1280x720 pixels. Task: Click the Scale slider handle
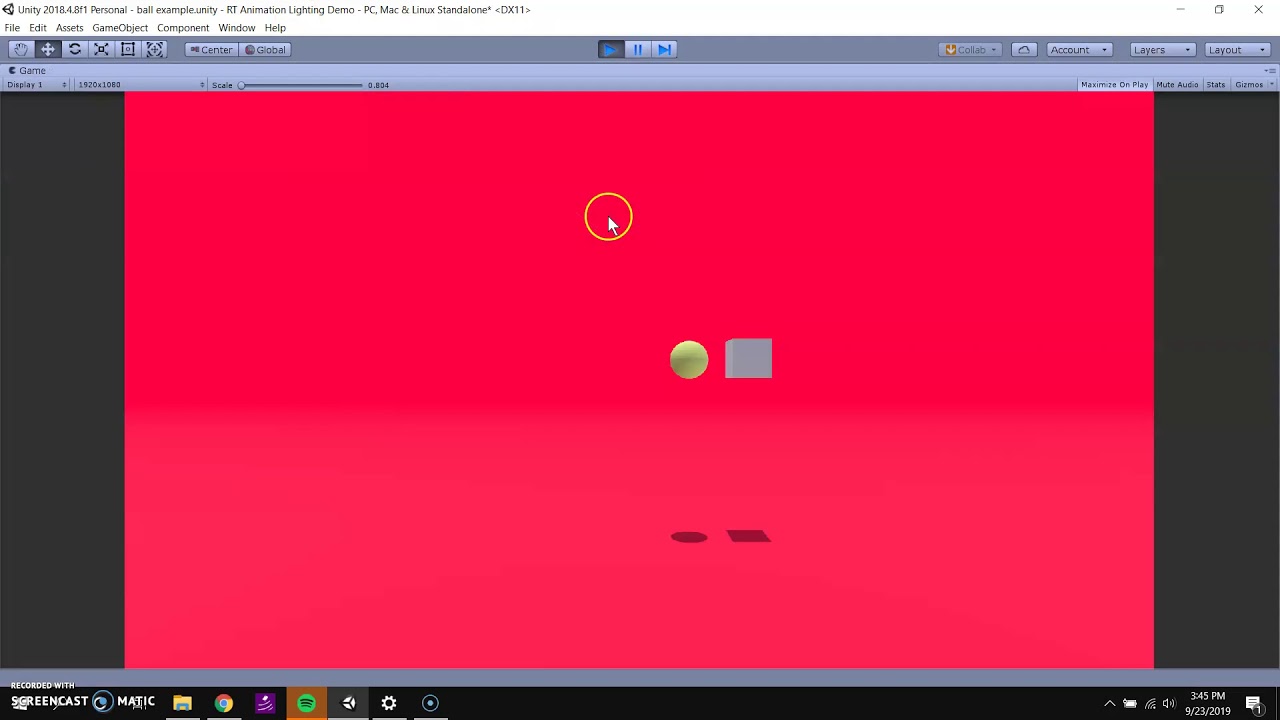click(x=241, y=85)
